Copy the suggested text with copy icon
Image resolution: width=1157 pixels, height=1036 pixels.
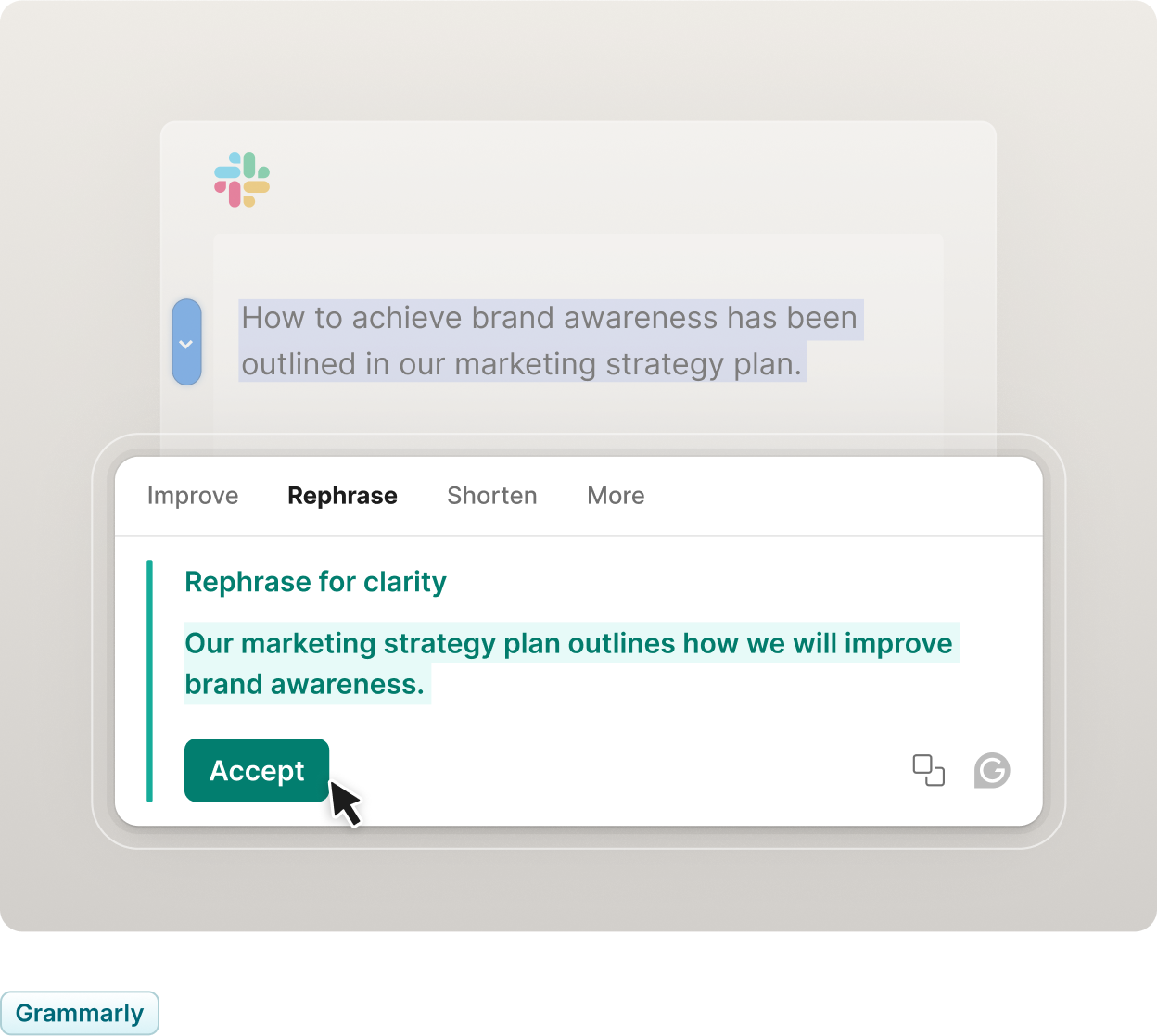tap(928, 770)
